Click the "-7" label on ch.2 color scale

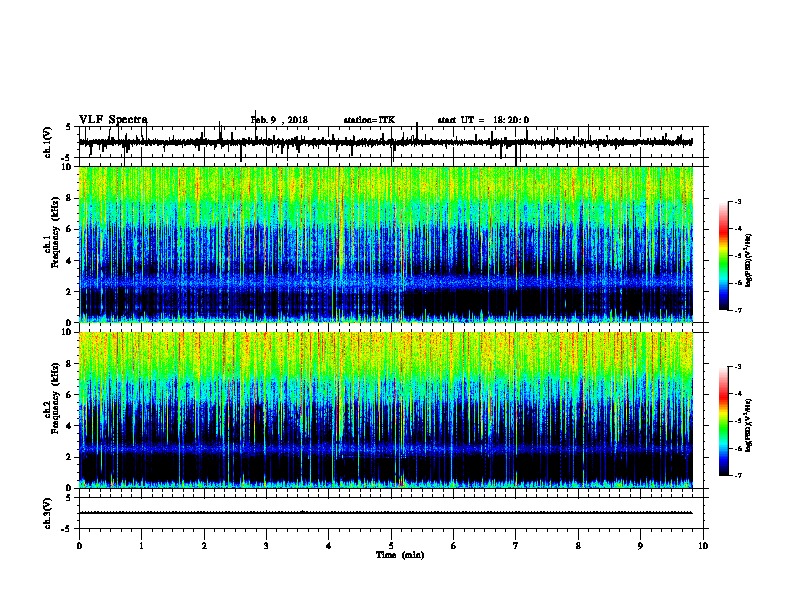pos(737,475)
